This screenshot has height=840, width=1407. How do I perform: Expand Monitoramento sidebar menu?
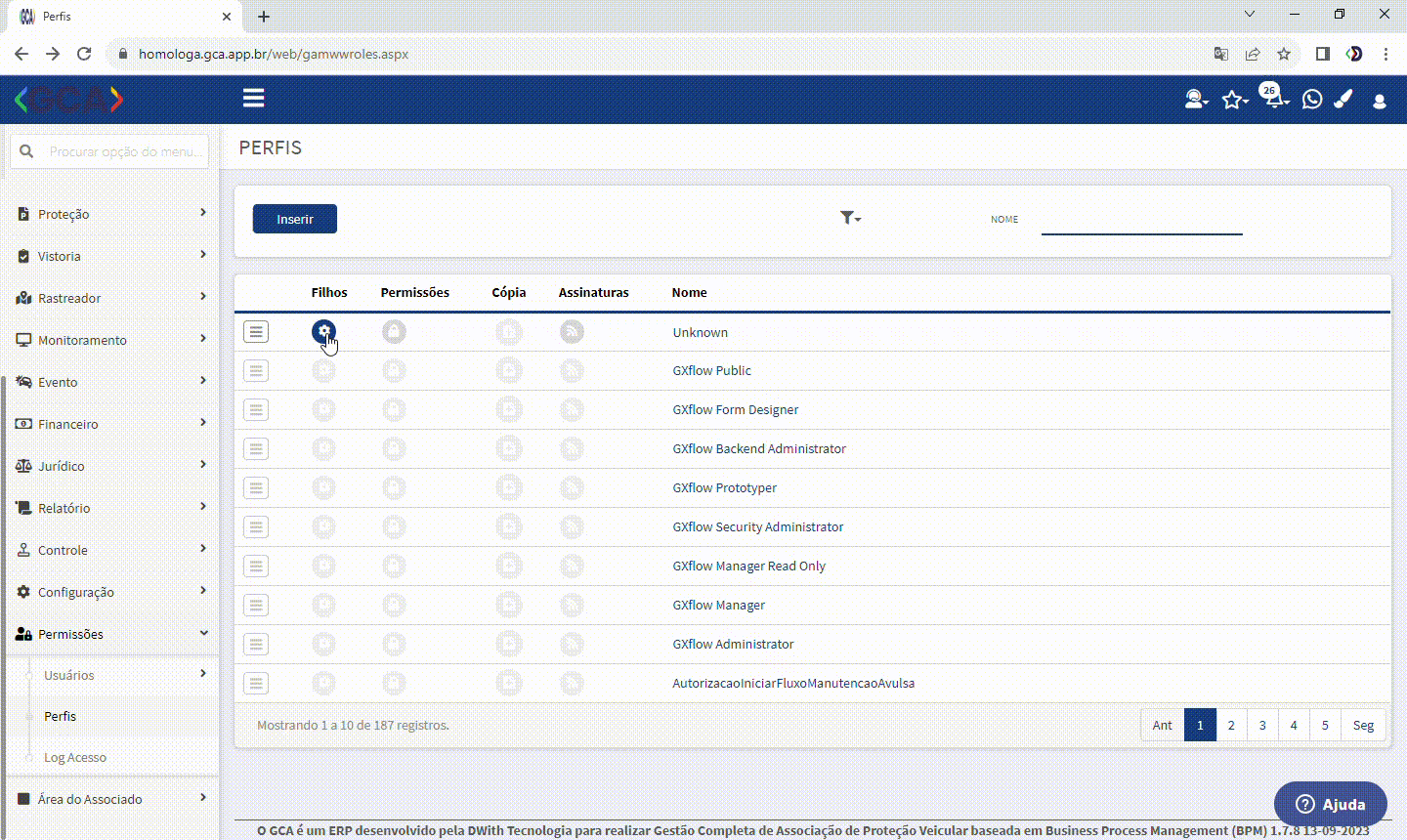(x=112, y=340)
